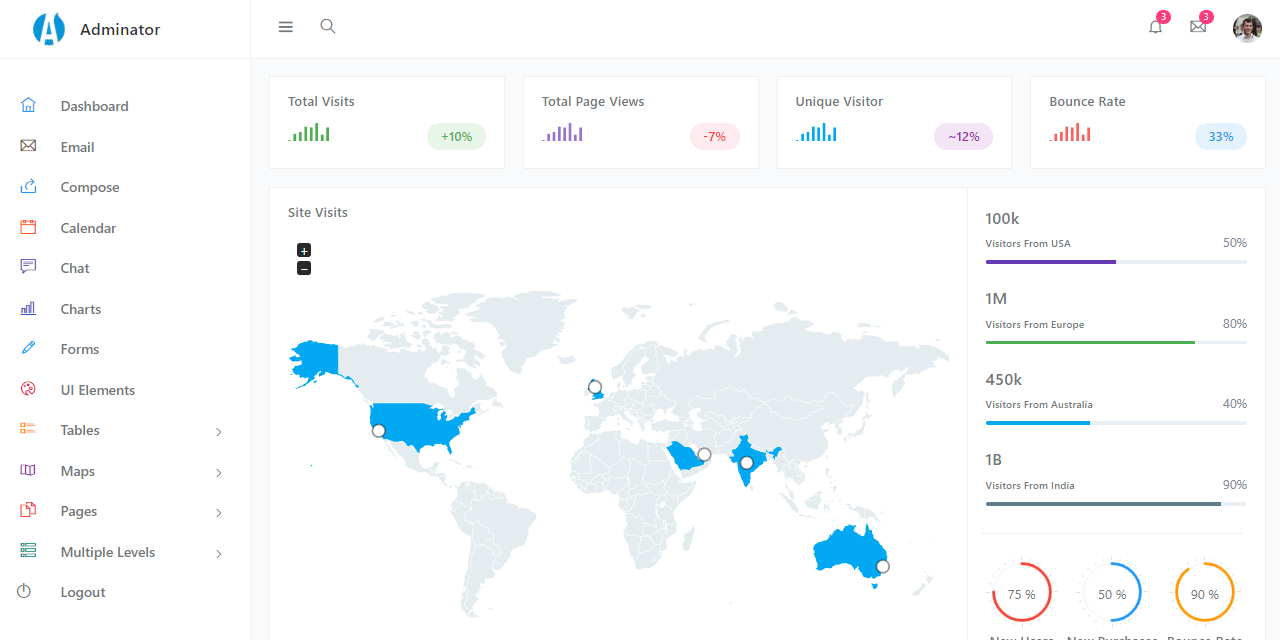The image size is (1280, 640).
Task: Expand the Maps submenu chevron
Action: click(x=219, y=472)
